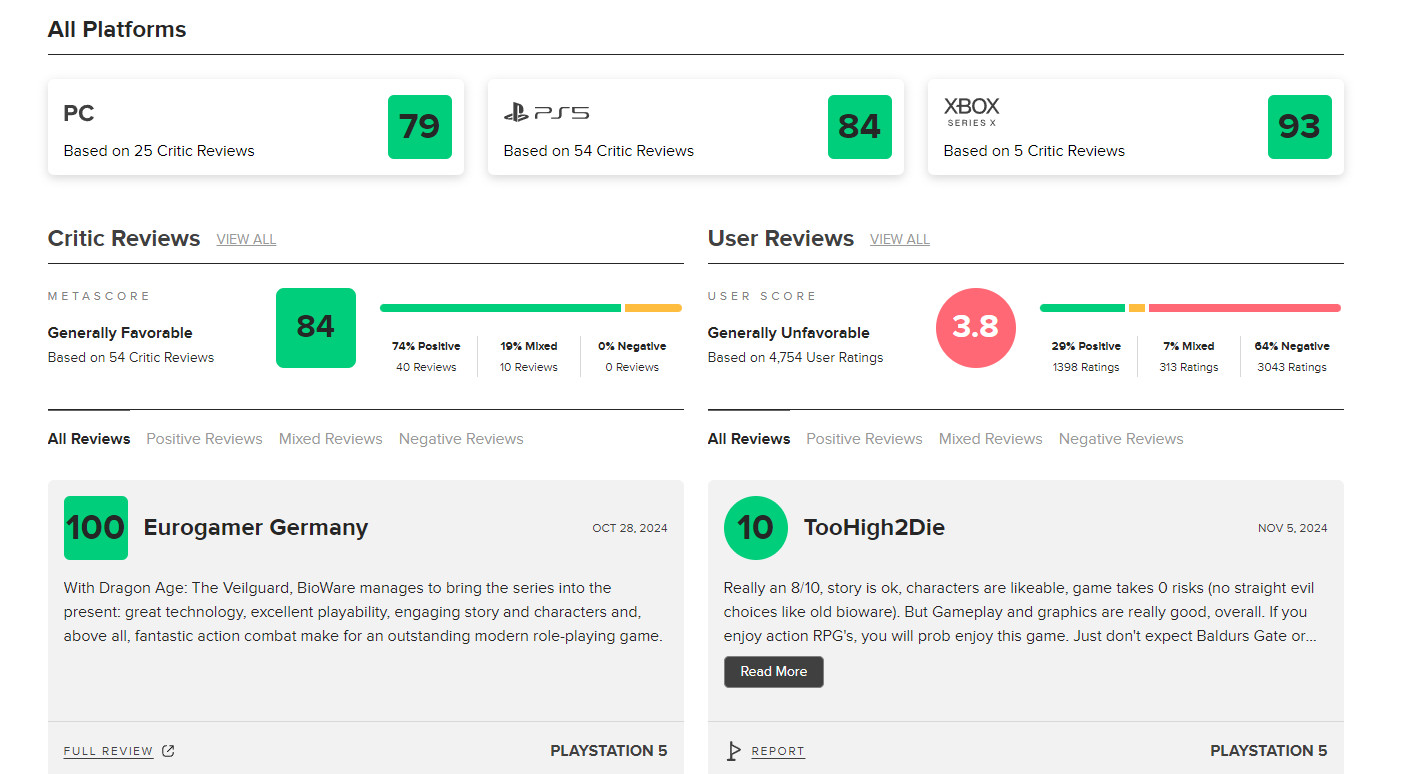Click TooHigh2Die's score circle 10
The image size is (1417, 774).
(x=756, y=528)
